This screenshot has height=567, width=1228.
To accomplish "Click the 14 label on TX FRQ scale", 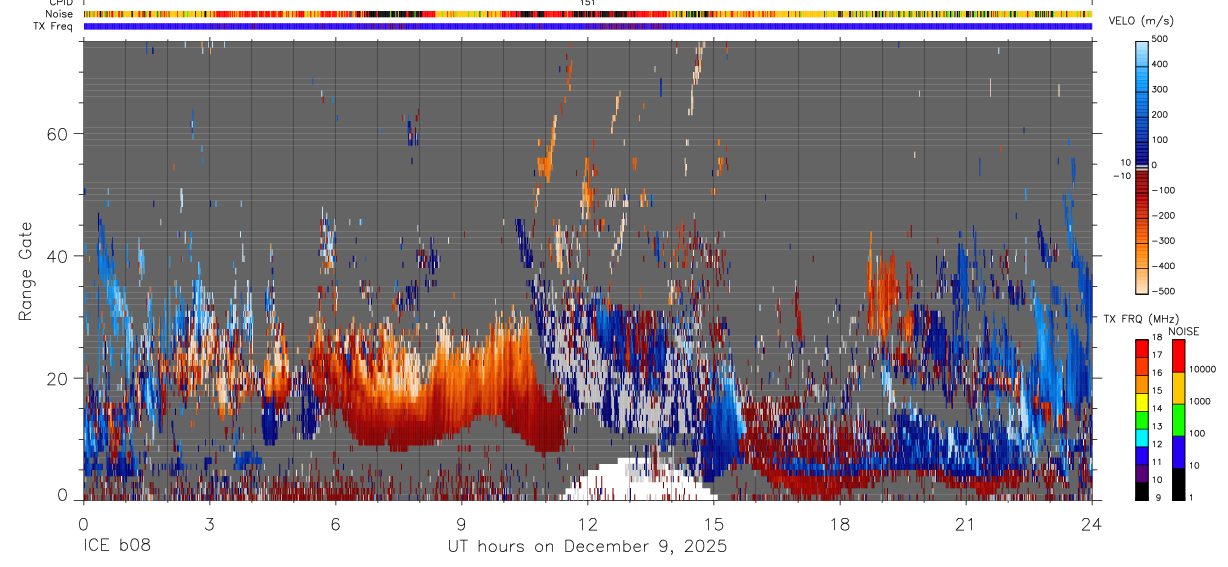I will (x=1159, y=409).
